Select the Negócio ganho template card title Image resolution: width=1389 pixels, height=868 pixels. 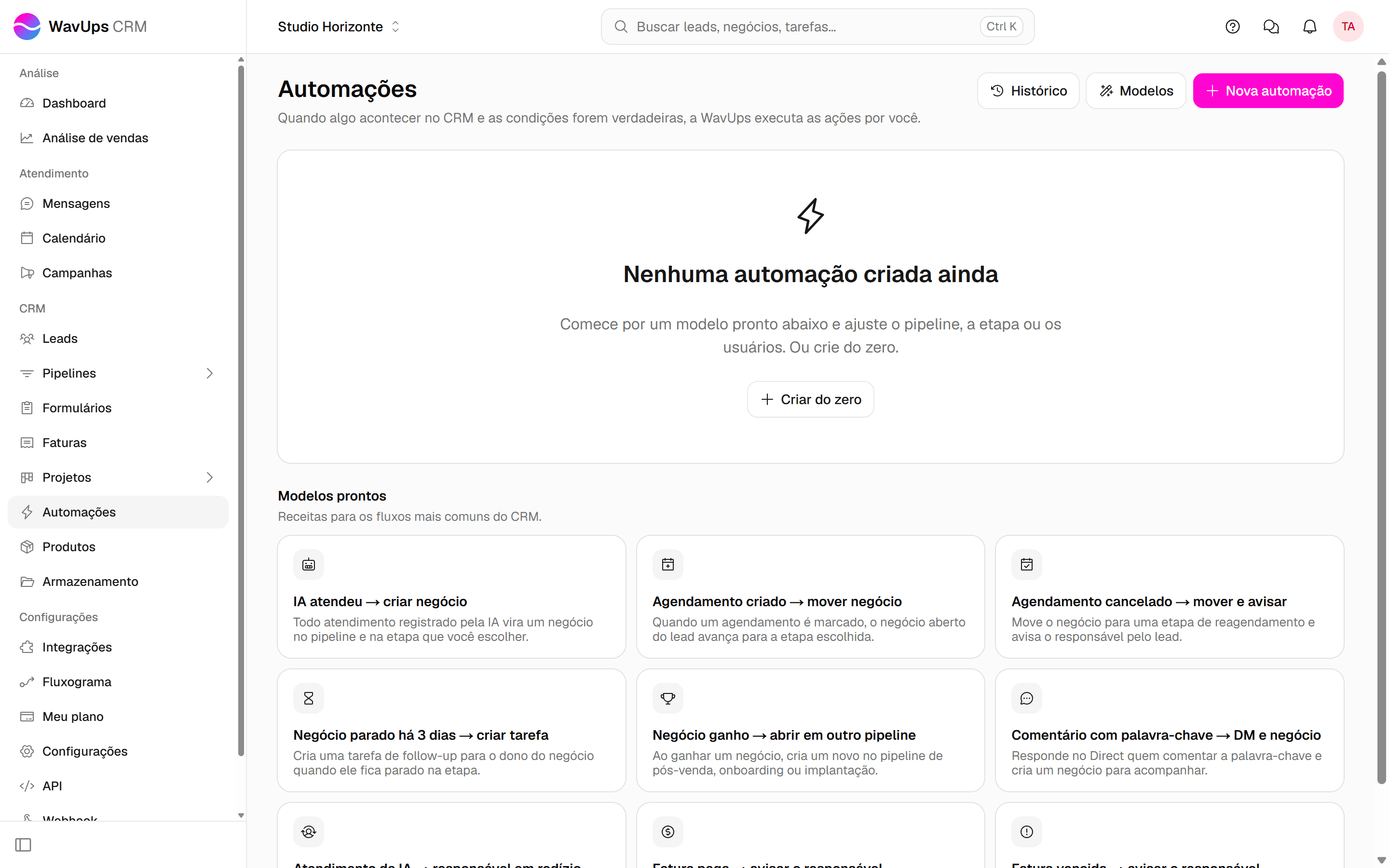(x=783, y=735)
